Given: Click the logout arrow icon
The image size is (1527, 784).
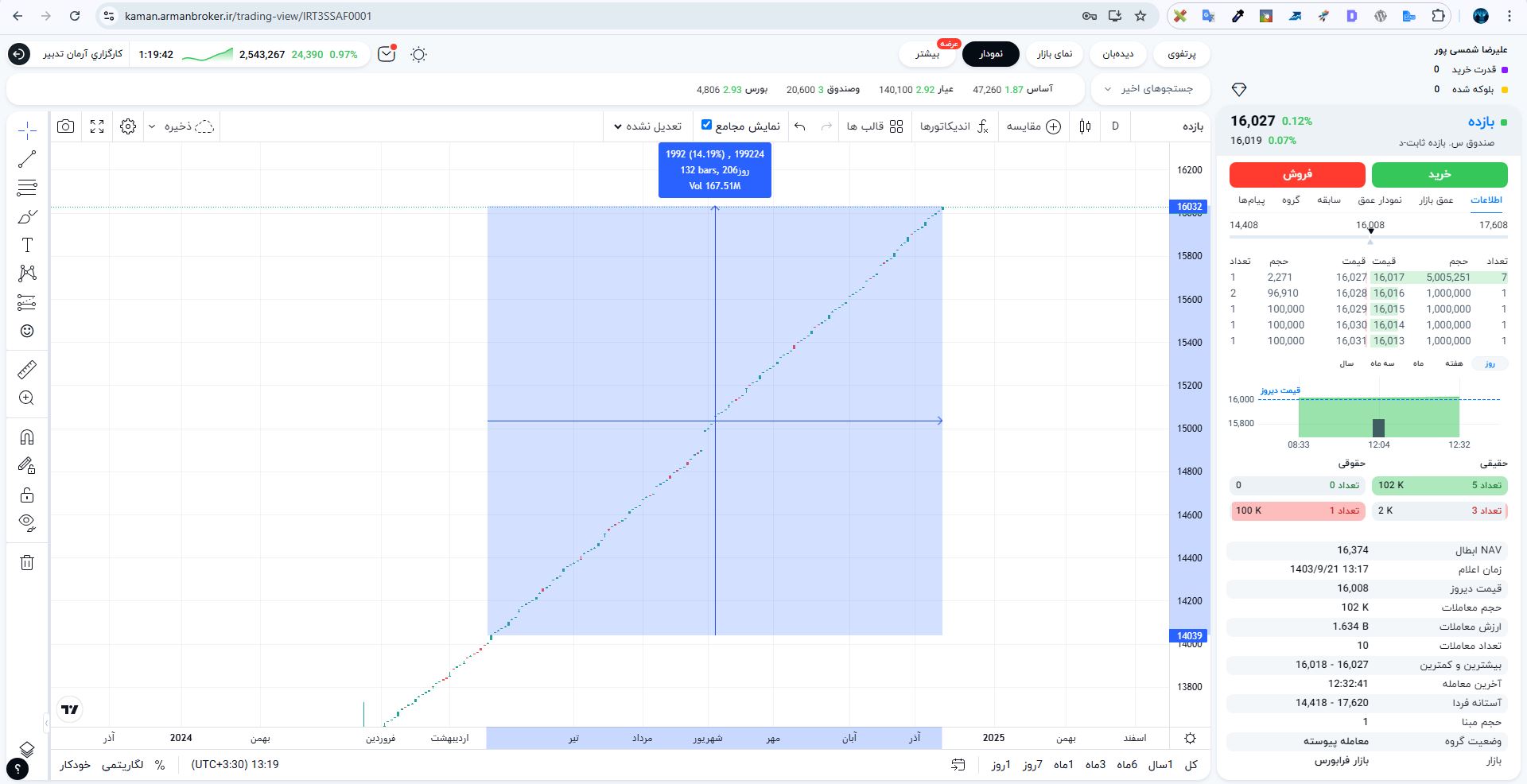Looking at the screenshot, I should pyautogui.click(x=19, y=54).
